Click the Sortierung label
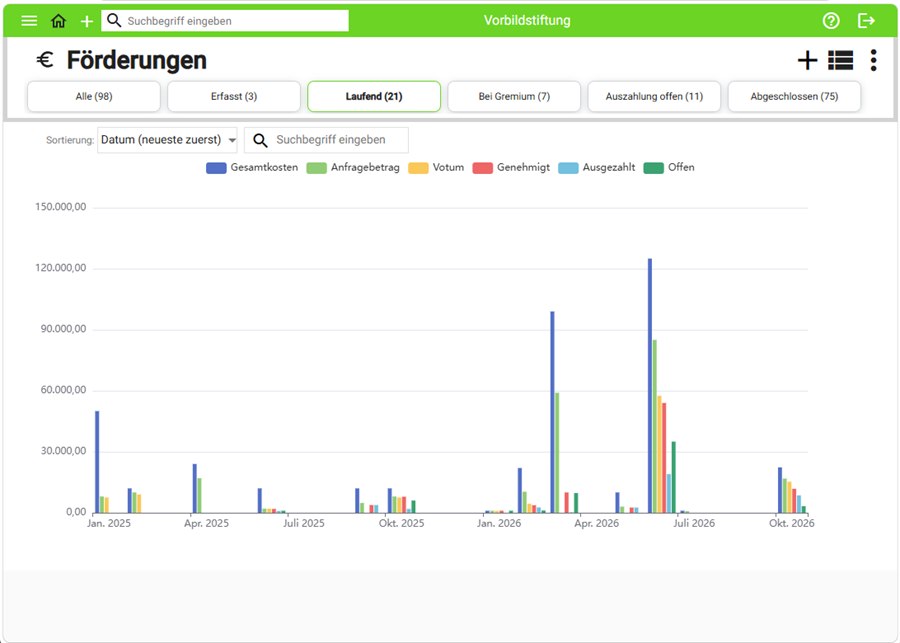Image resolution: width=900 pixels, height=643 pixels. (x=70, y=140)
